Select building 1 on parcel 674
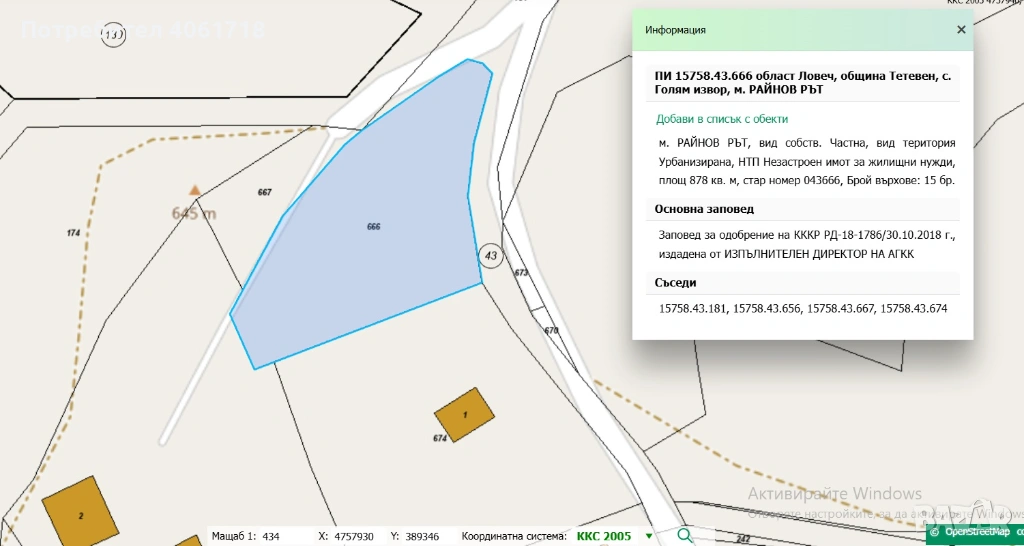Screen dimensions: 1024x546 pyautogui.click(x=464, y=413)
